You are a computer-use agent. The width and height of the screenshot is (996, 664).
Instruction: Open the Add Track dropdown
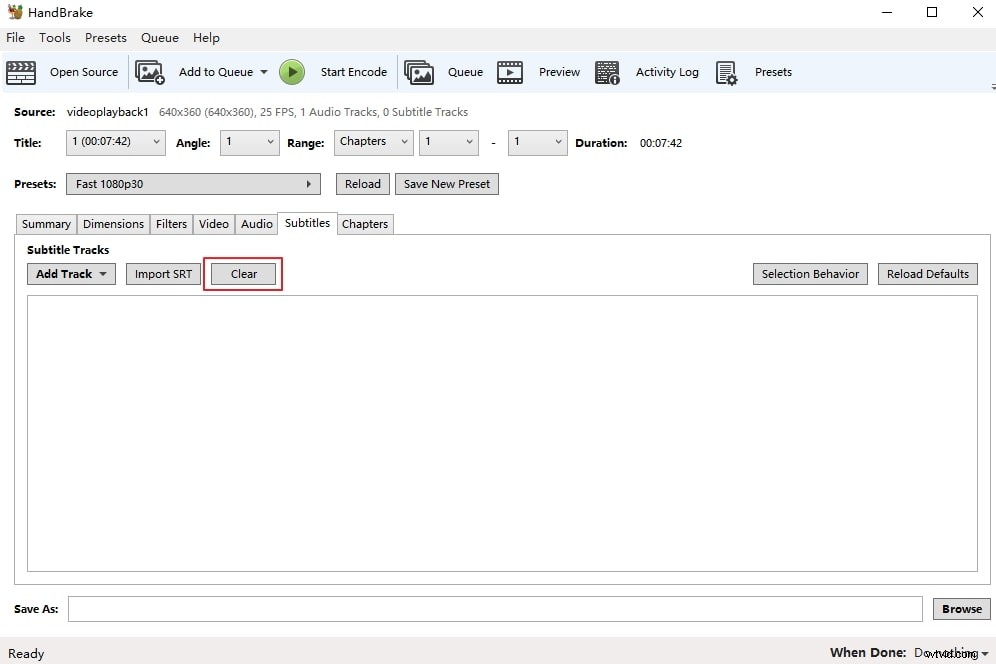[70, 273]
